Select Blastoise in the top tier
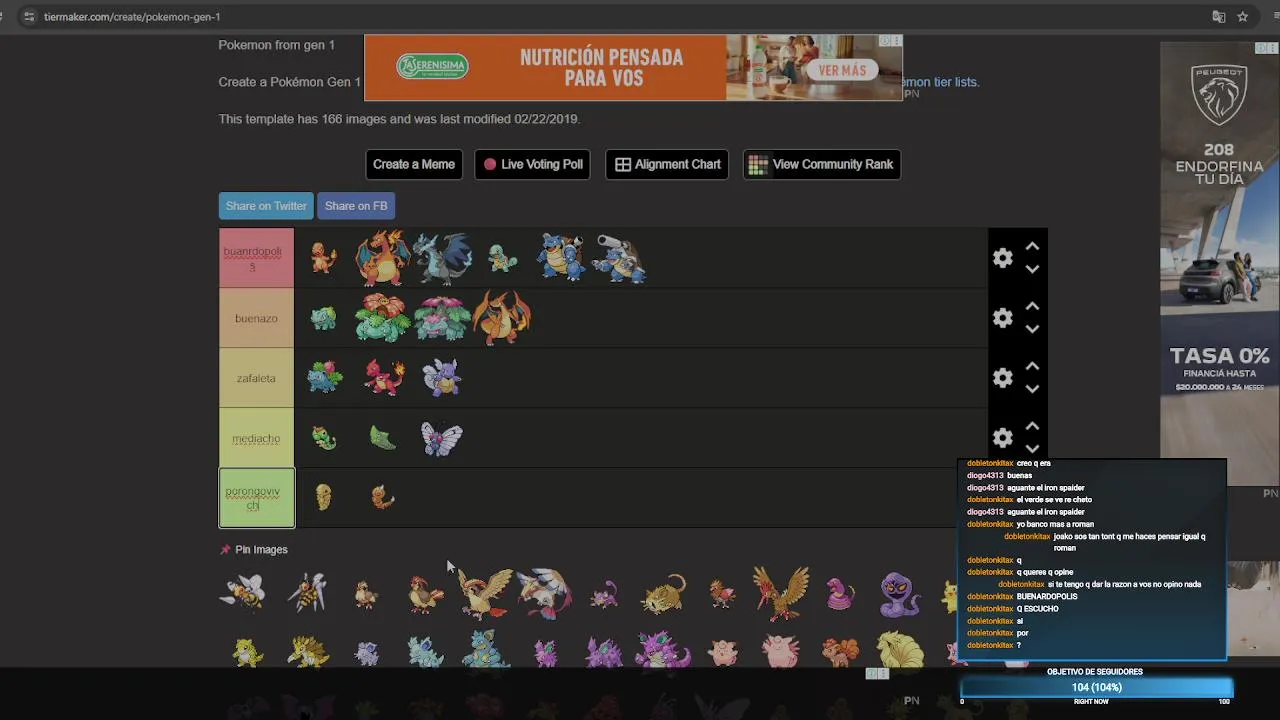The width and height of the screenshot is (1280, 720). point(561,257)
